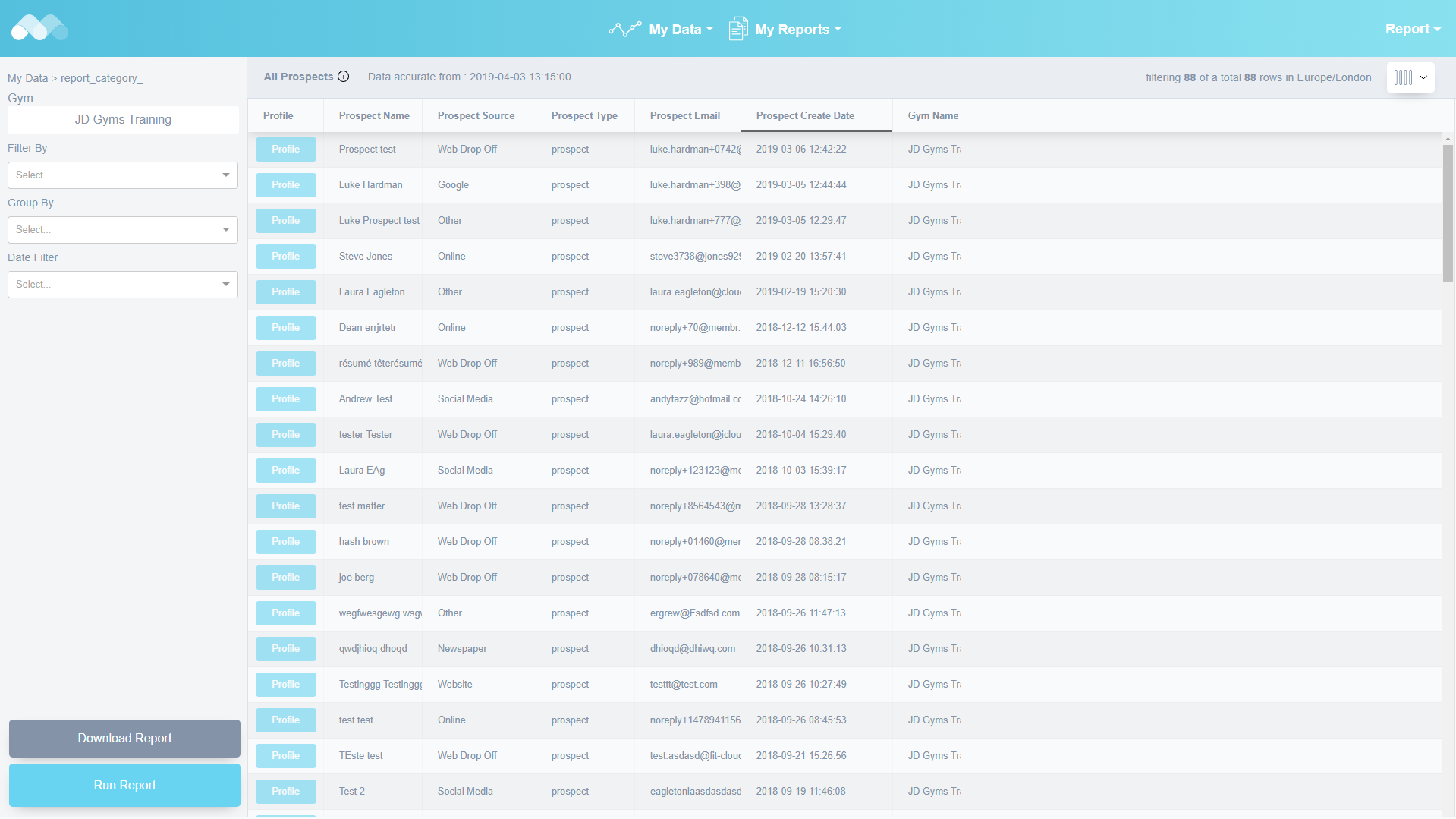Expand the Report dropdown in the header
Image resolution: width=1456 pixels, height=819 pixels.
1412,29
